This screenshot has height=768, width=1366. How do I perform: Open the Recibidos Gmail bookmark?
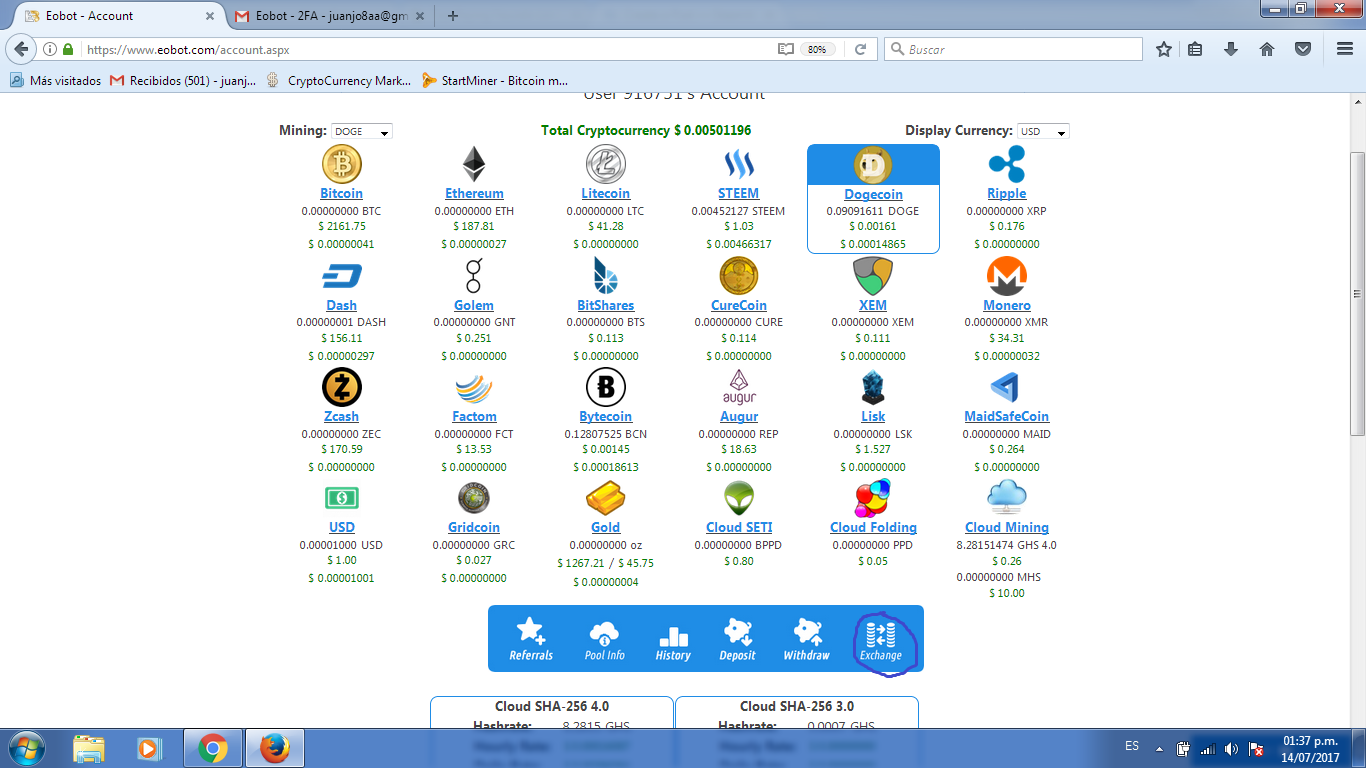pyautogui.click(x=183, y=80)
